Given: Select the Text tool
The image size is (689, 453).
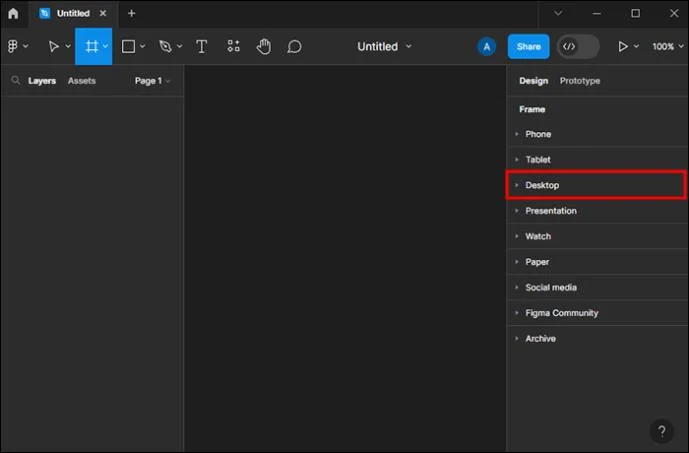Looking at the screenshot, I should tap(201, 46).
